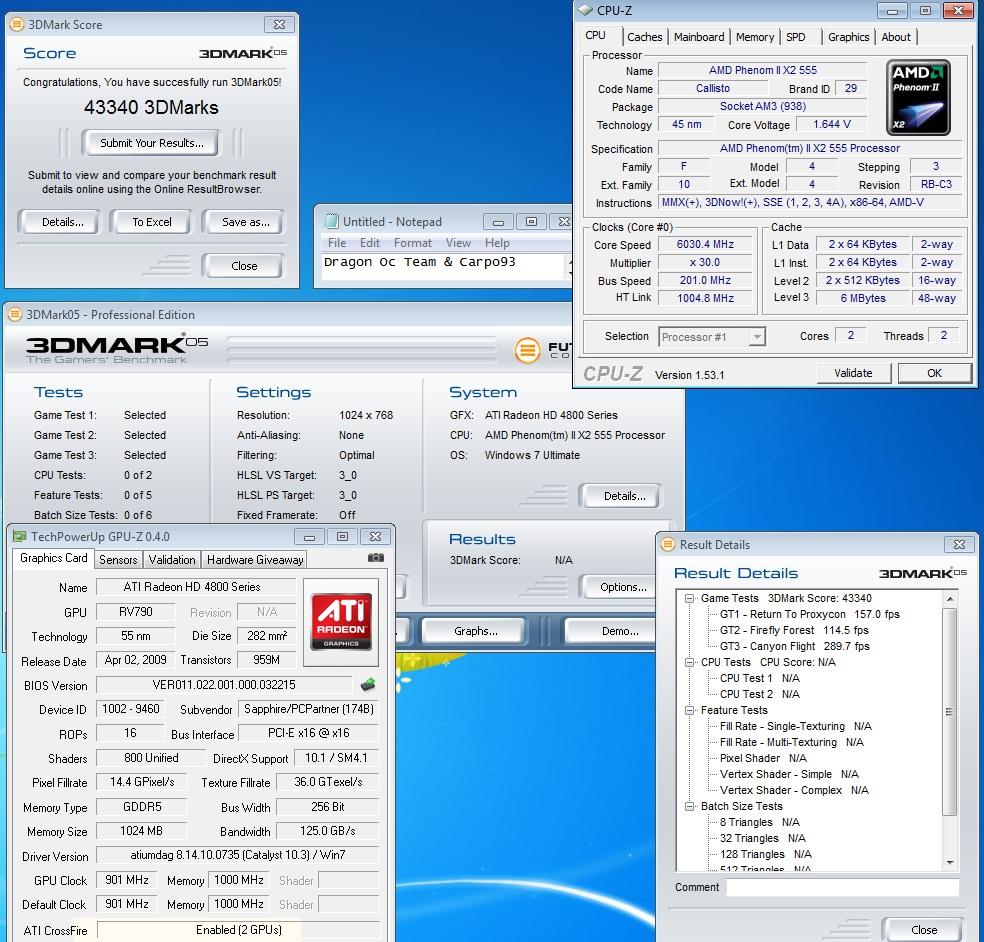Open System Details in 3DMark05 window
The height and width of the screenshot is (942, 984).
[622, 496]
